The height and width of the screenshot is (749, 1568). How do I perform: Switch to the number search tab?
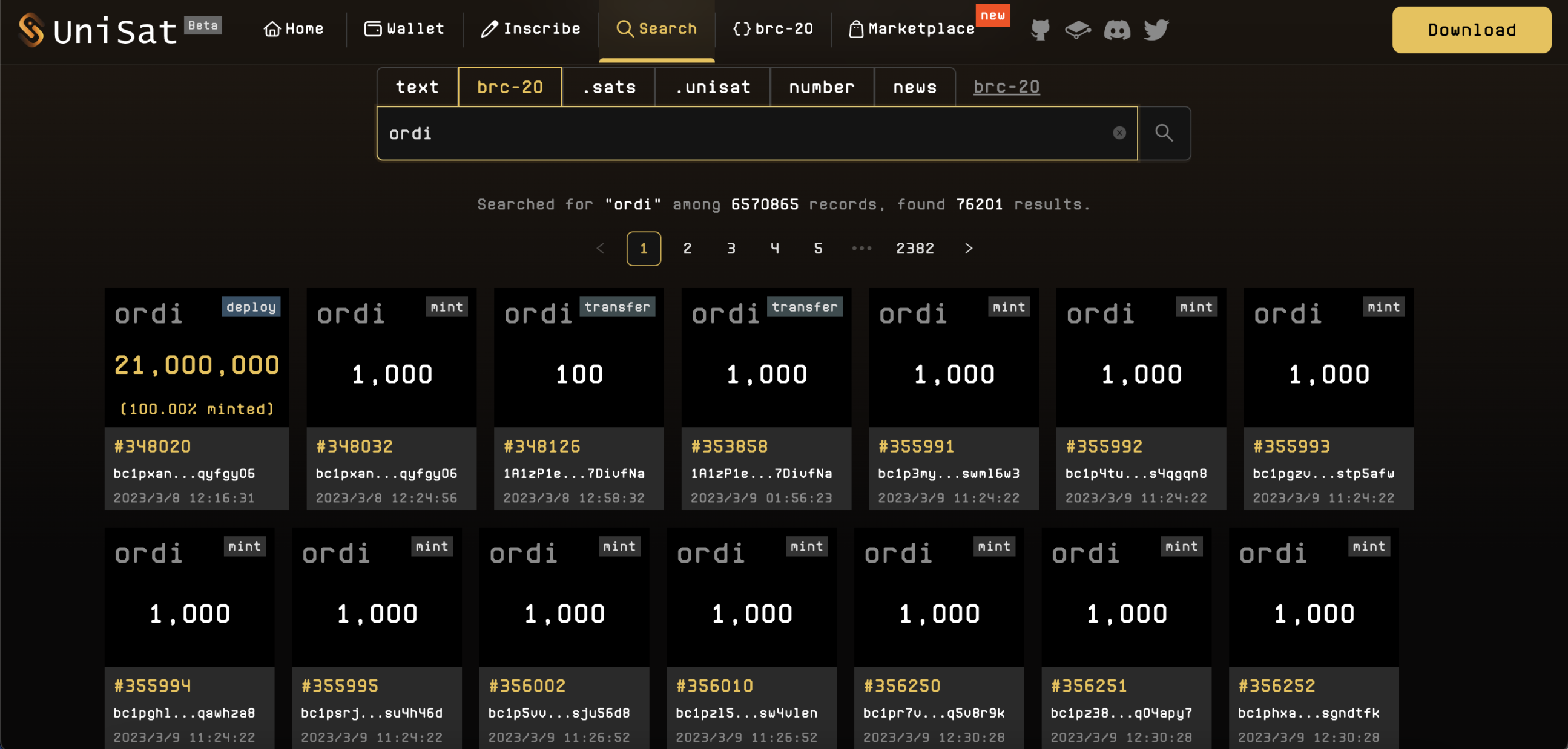822,87
